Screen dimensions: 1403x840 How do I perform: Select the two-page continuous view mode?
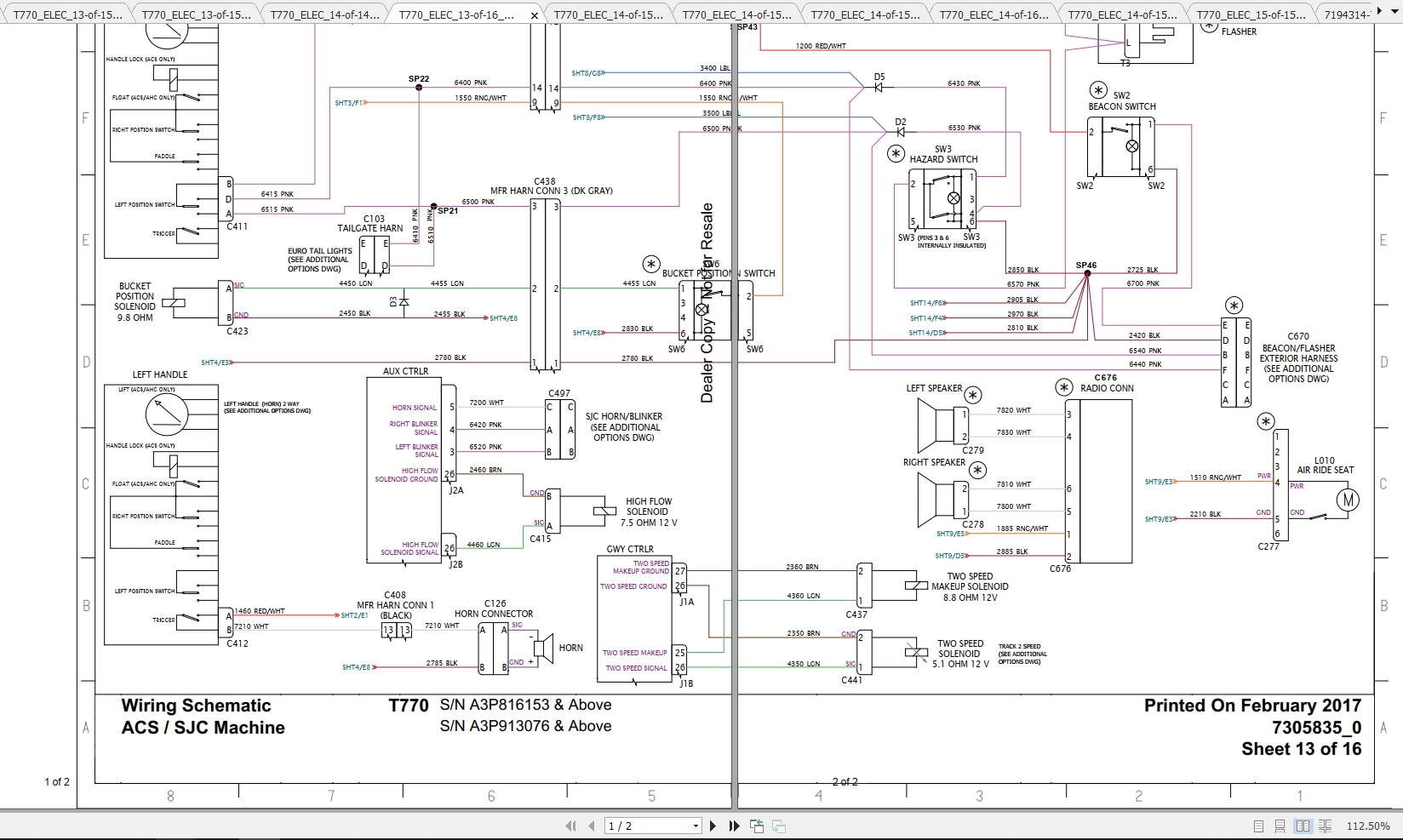[x=1326, y=826]
